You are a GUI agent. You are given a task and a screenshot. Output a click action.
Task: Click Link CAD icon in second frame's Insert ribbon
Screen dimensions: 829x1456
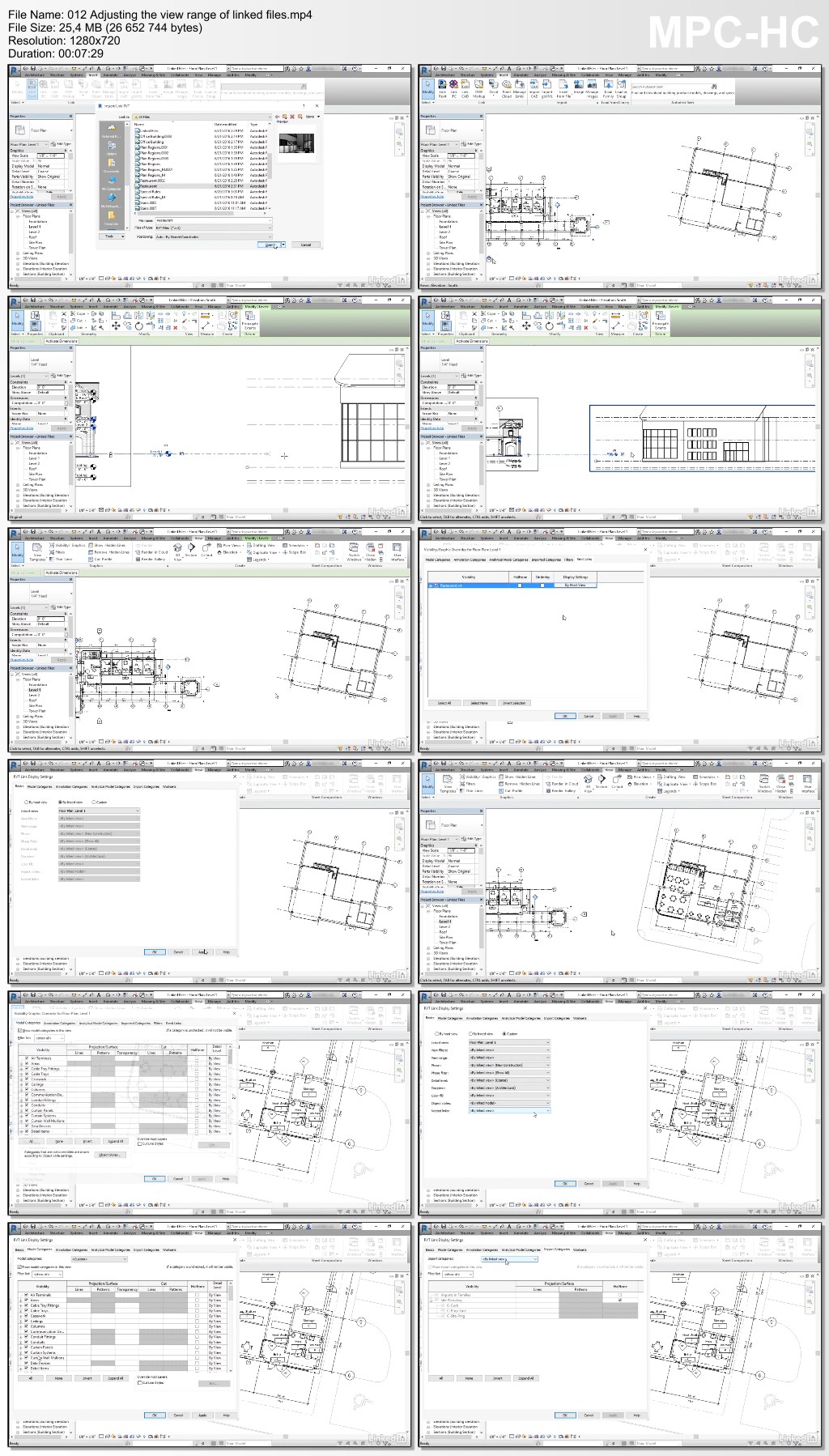coord(465,87)
